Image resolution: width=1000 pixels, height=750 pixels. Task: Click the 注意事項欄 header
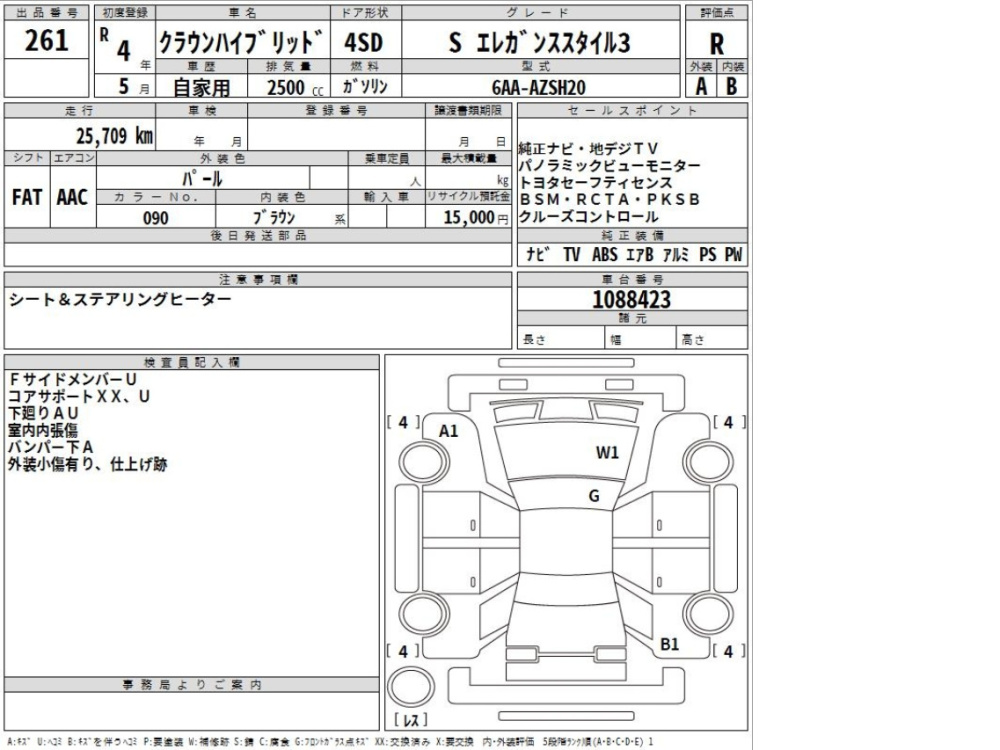coord(258,279)
